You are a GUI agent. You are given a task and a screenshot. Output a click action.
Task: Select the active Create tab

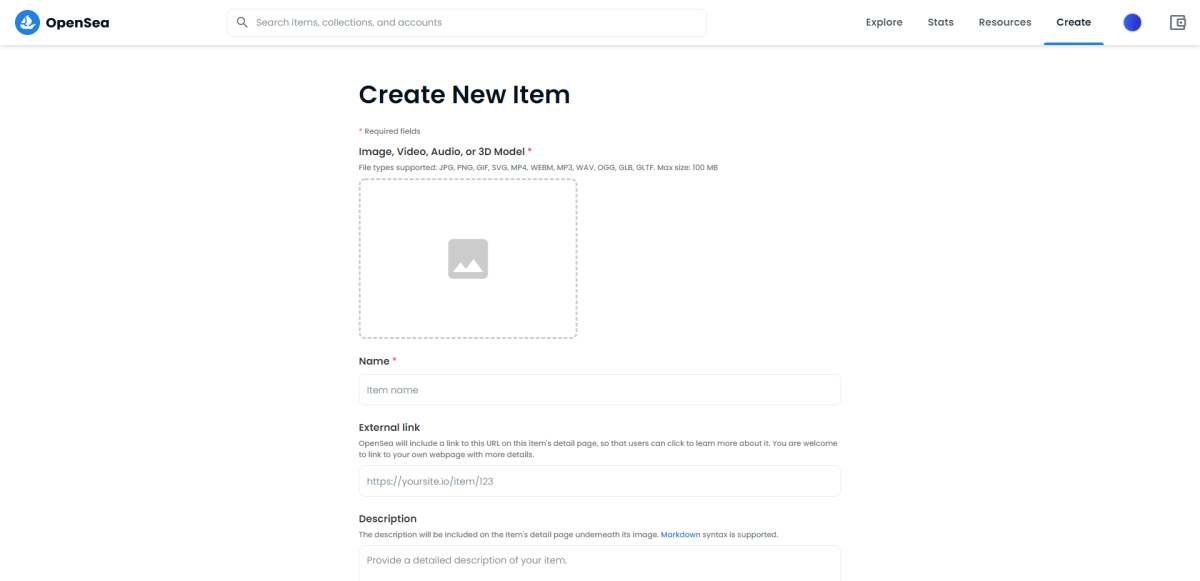click(1073, 21)
